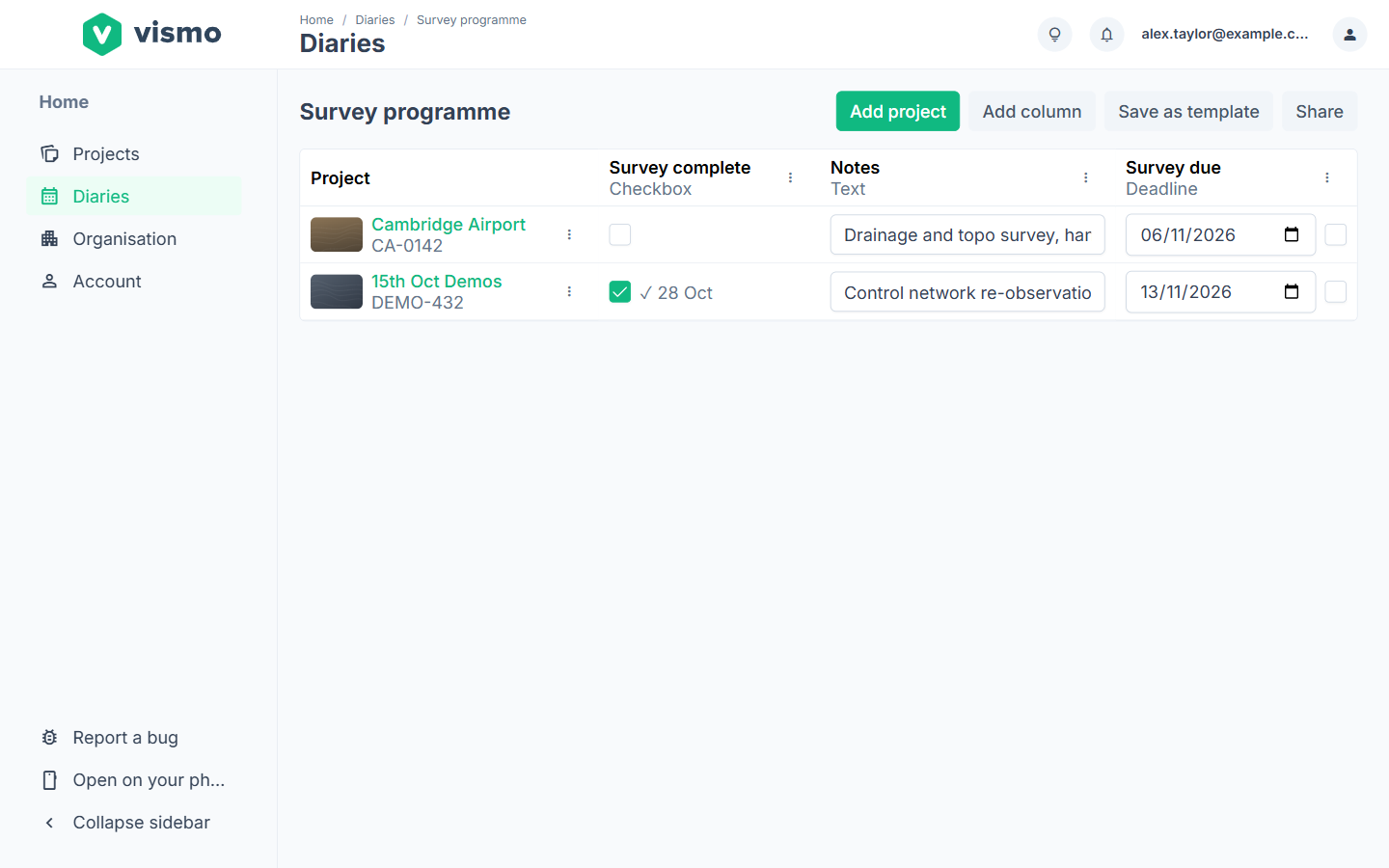Tick the deadline checkbox for 15th Oct Demos
Screen dimensions: 1389x868
[1336, 291]
